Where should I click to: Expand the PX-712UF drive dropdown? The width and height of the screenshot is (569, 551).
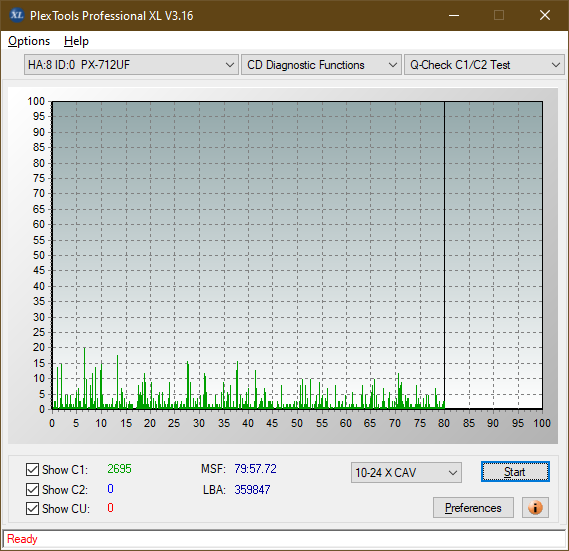(131, 65)
